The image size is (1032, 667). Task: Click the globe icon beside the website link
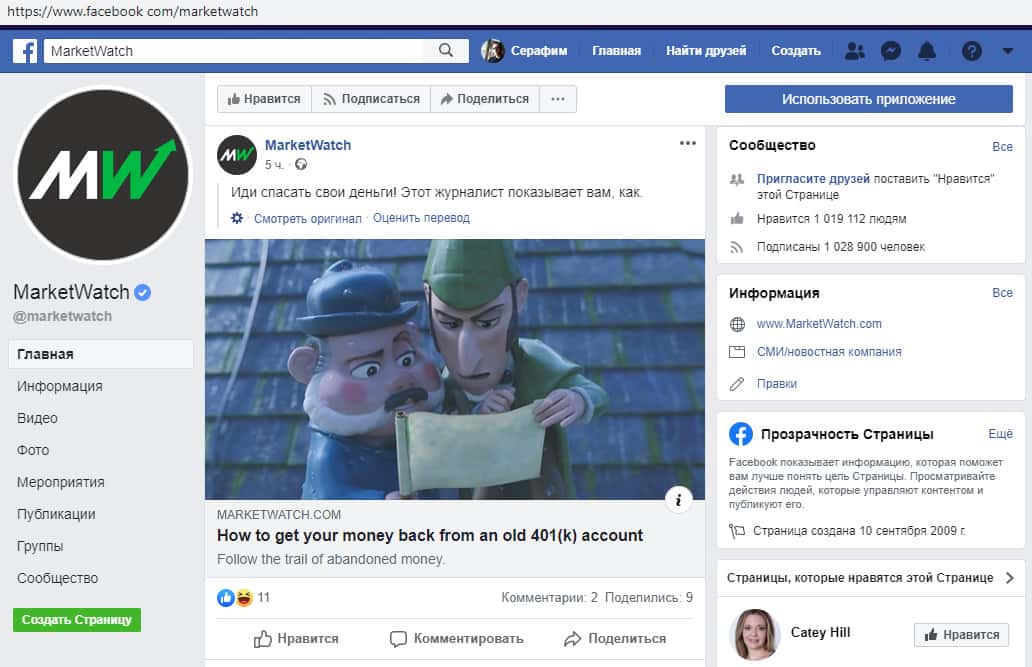point(737,324)
